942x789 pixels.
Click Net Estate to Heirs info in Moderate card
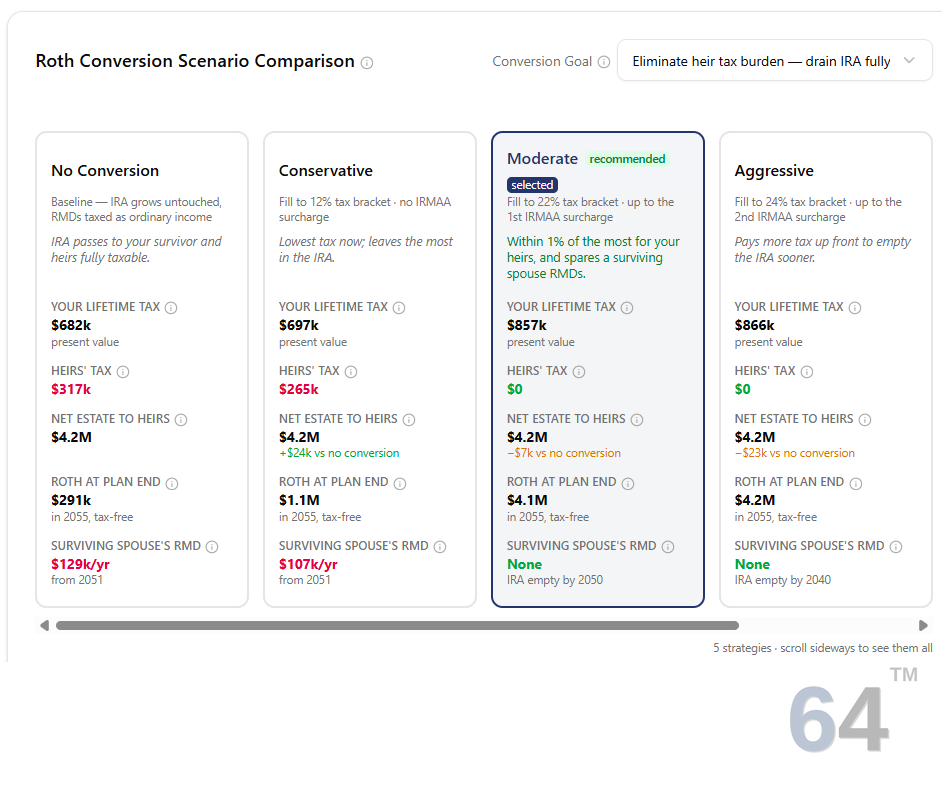[x=637, y=419]
